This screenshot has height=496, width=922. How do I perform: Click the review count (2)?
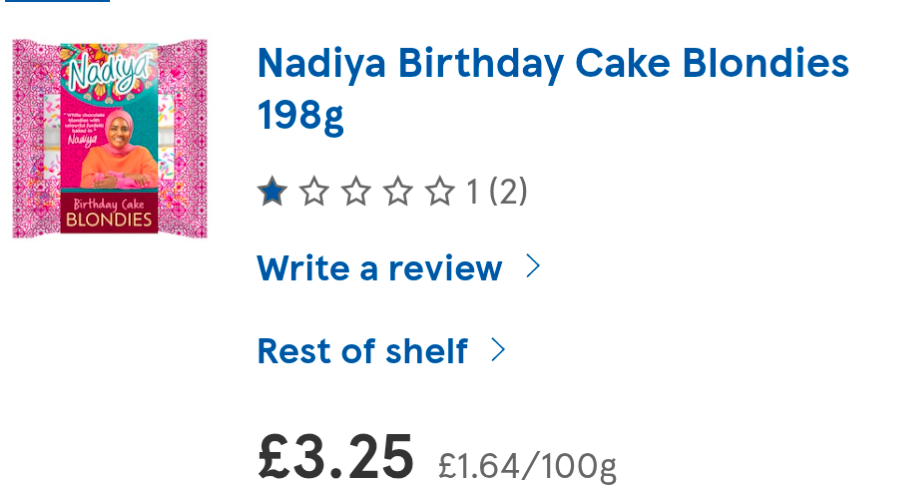tap(508, 191)
